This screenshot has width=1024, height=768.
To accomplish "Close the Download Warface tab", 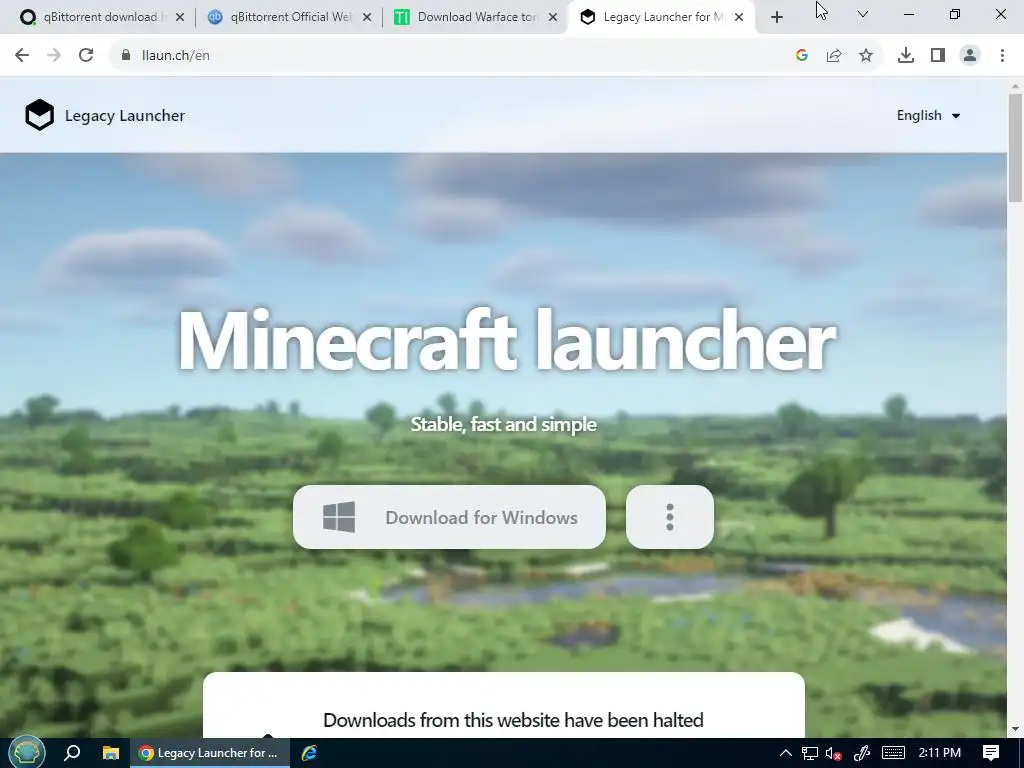I will tap(553, 17).
